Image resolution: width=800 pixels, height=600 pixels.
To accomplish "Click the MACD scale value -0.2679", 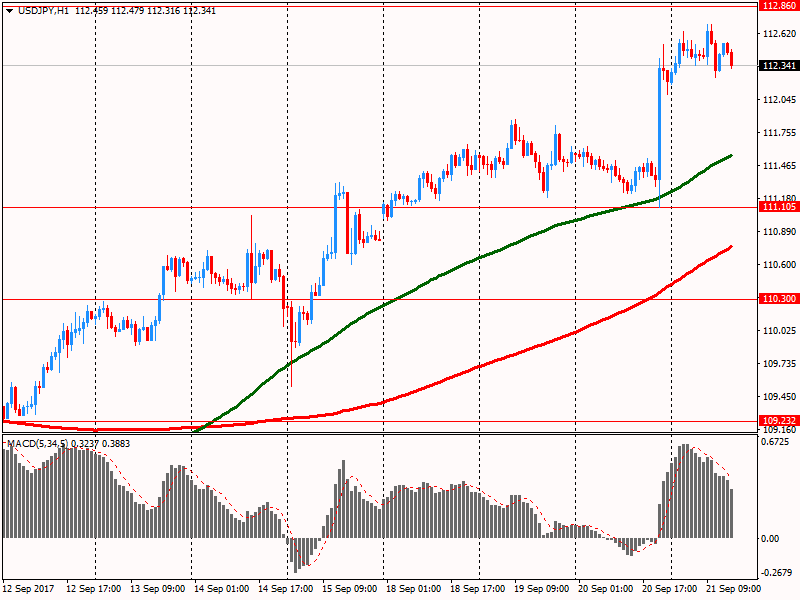I will point(777,572).
